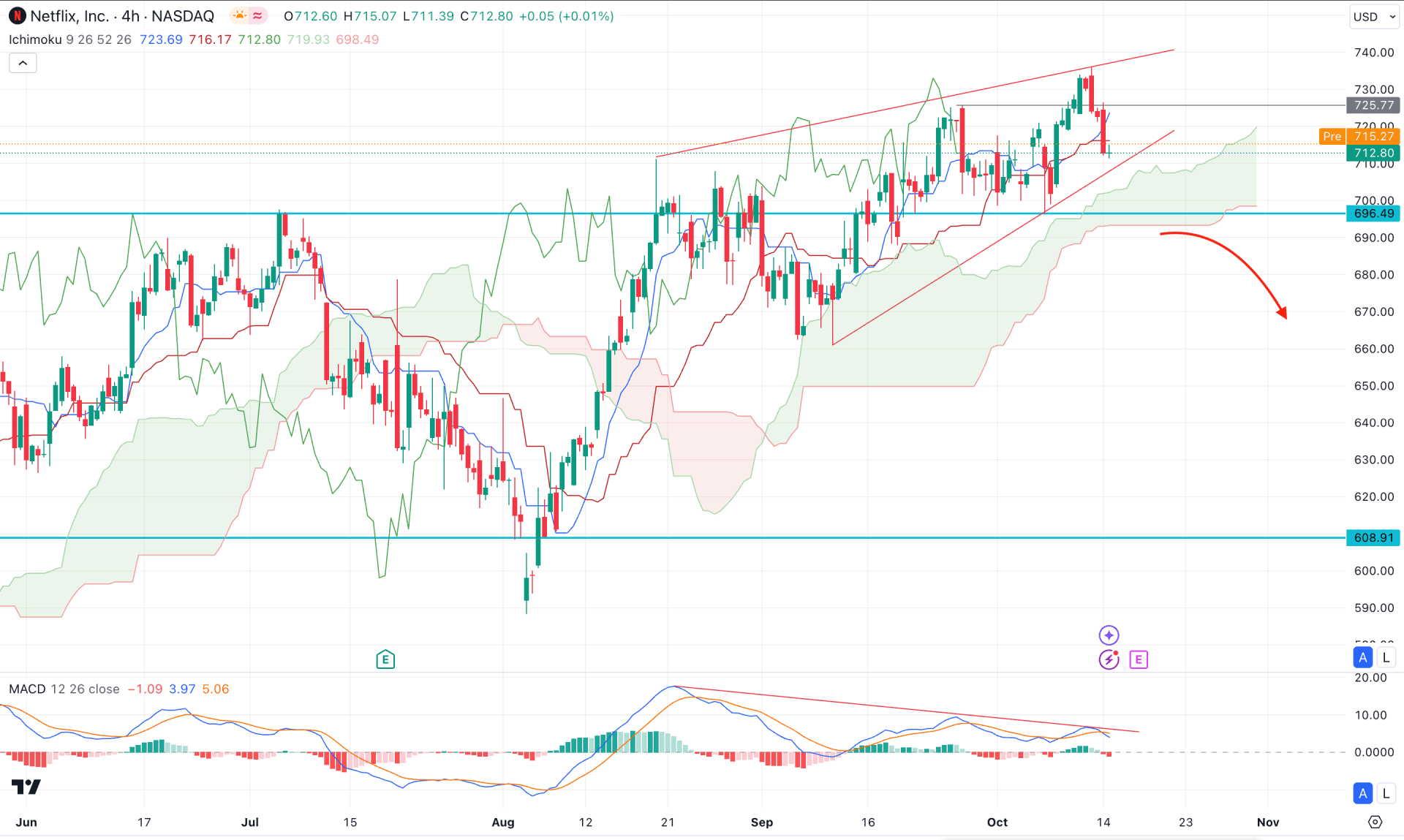
Task: Click the TradingView logo
Action: pyautogui.click(x=26, y=787)
